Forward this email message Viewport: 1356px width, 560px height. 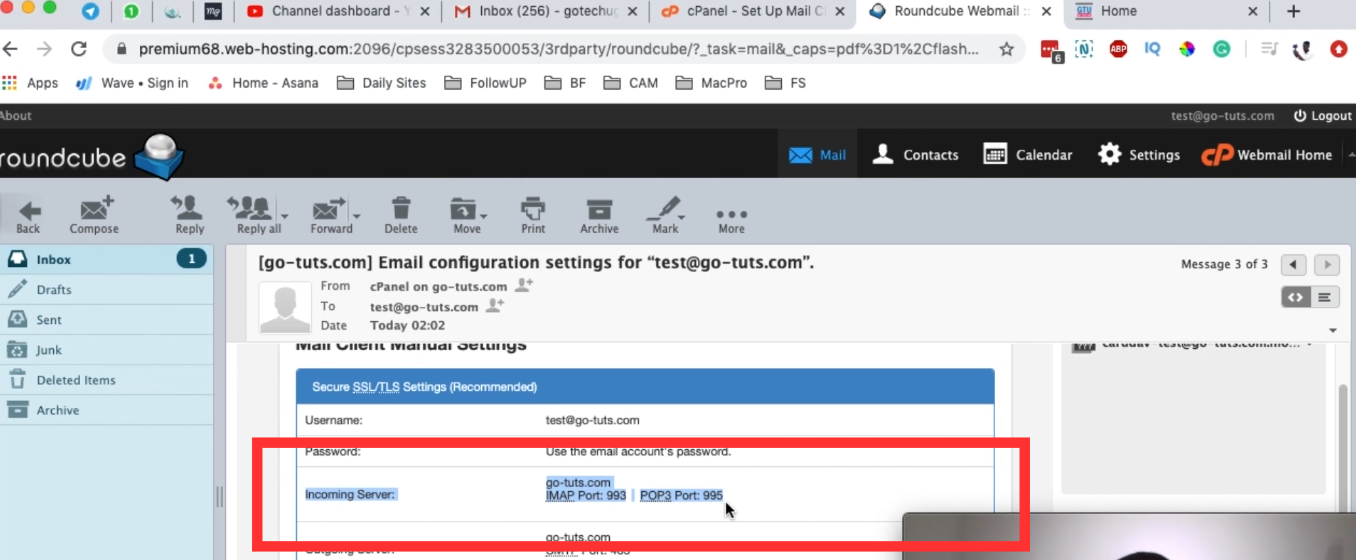(x=330, y=214)
